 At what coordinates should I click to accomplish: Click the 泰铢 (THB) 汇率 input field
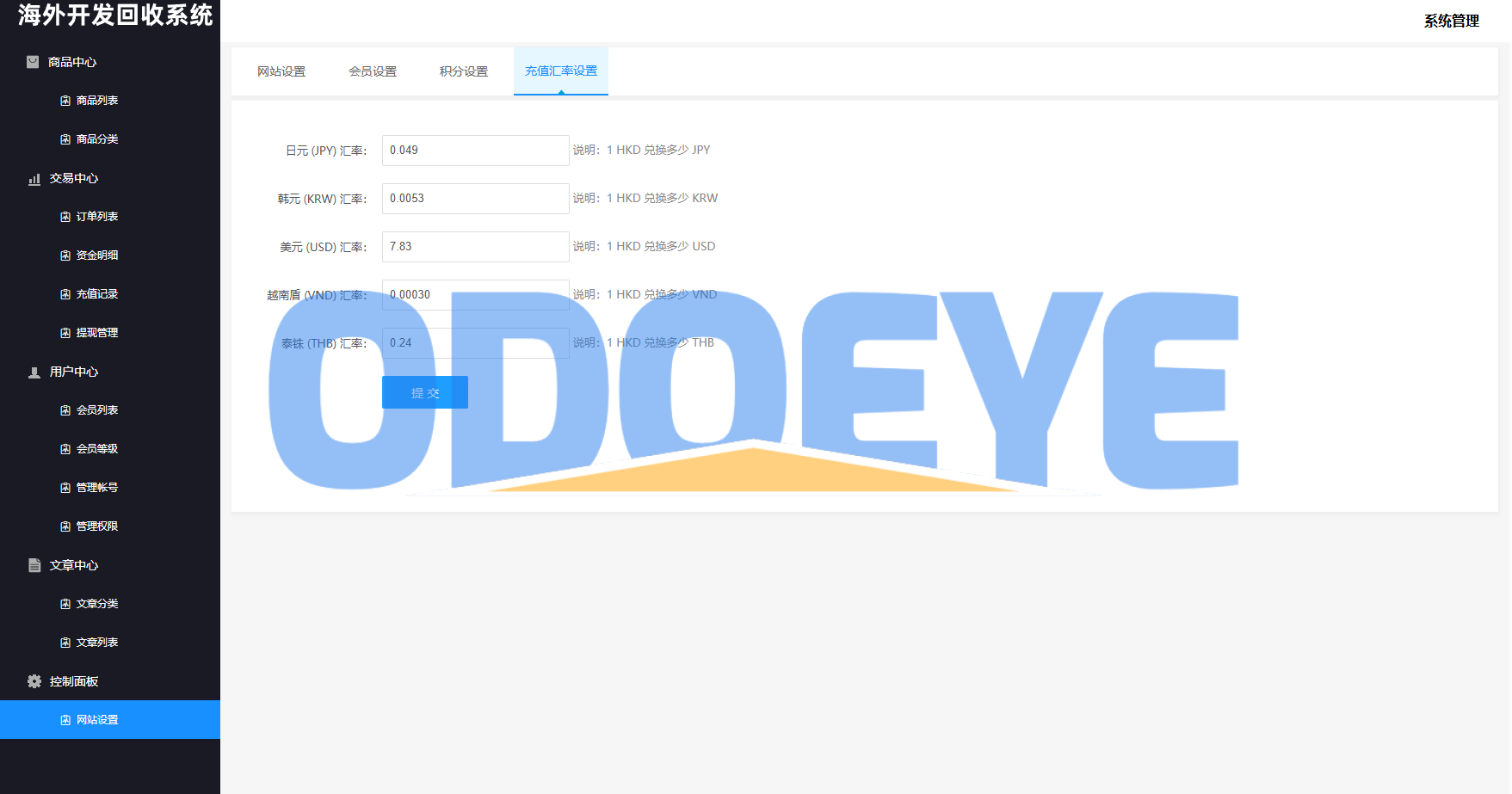tap(476, 343)
